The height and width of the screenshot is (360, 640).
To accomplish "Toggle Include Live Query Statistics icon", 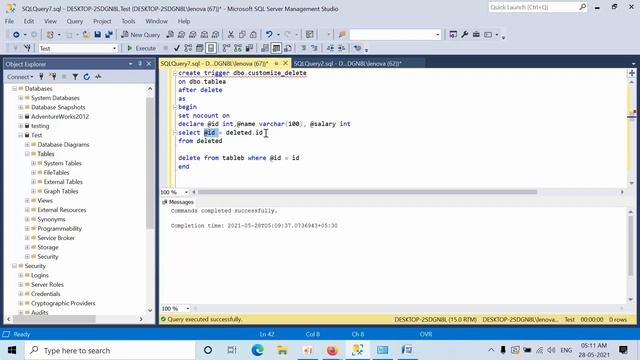I will tap(238, 48).
